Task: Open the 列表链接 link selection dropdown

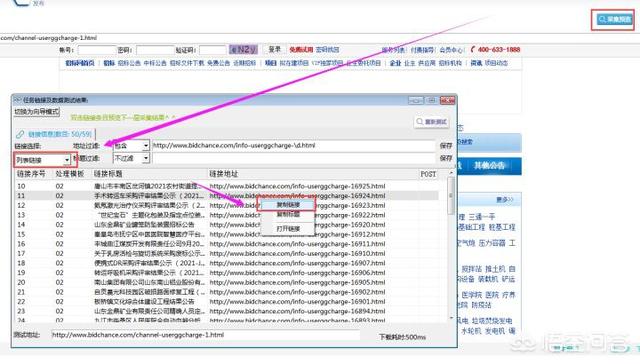Action: pos(43,160)
